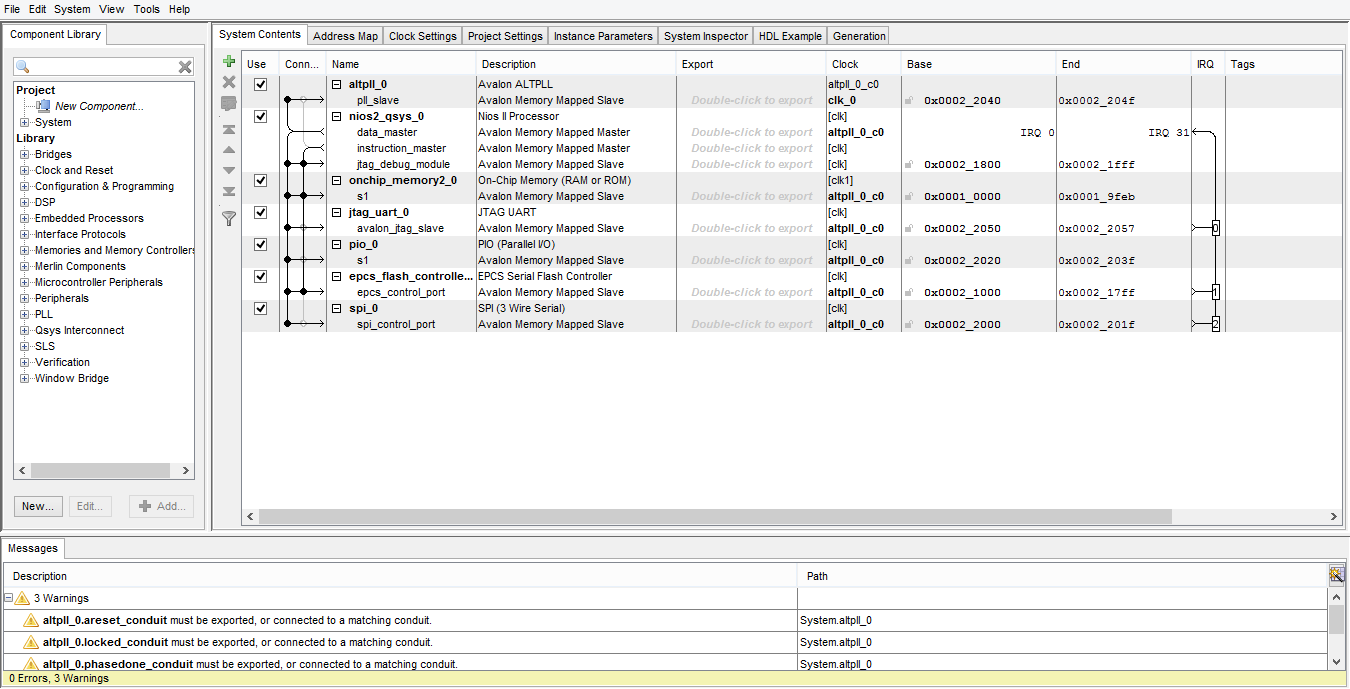1350x689 pixels.
Task: Expand the Bridges library category
Action: [x=25, y=154]
